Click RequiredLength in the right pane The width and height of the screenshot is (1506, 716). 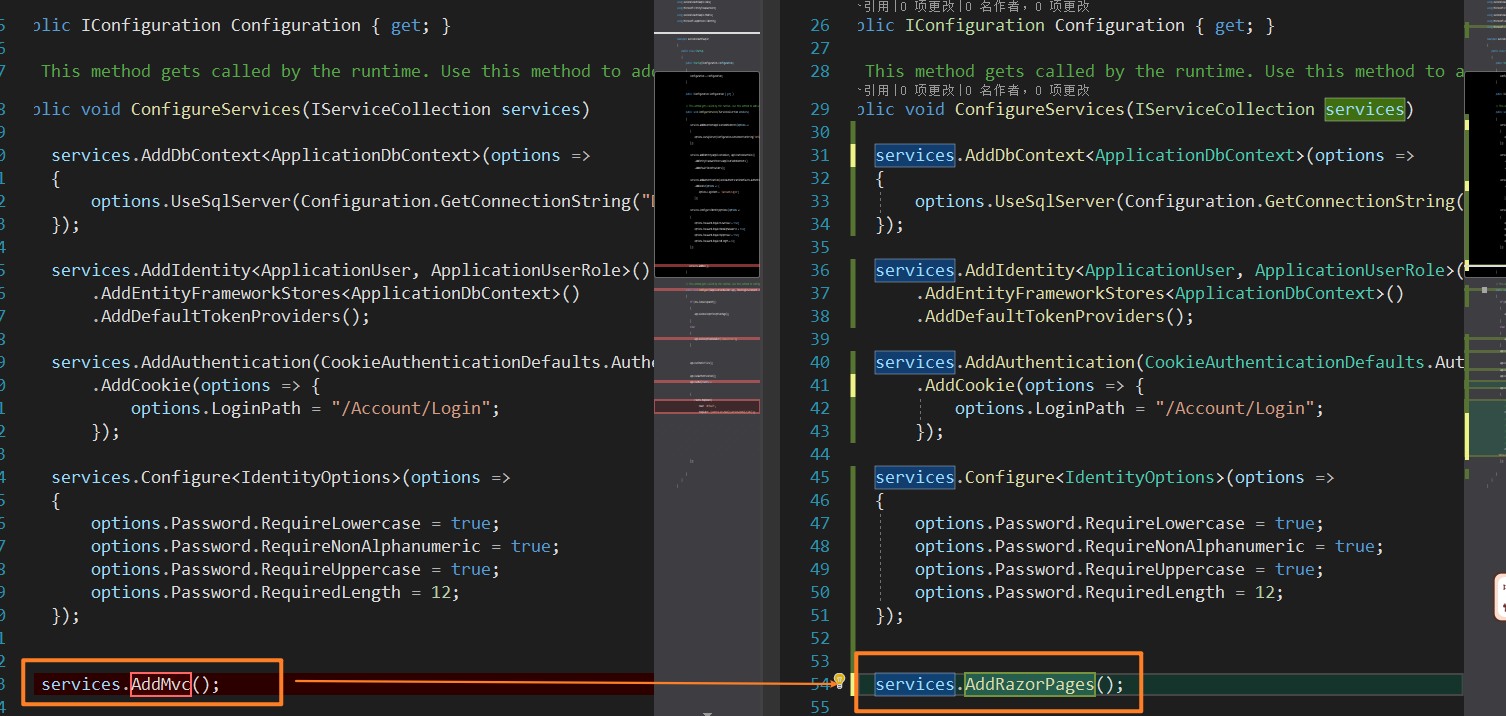[1155, 592]
